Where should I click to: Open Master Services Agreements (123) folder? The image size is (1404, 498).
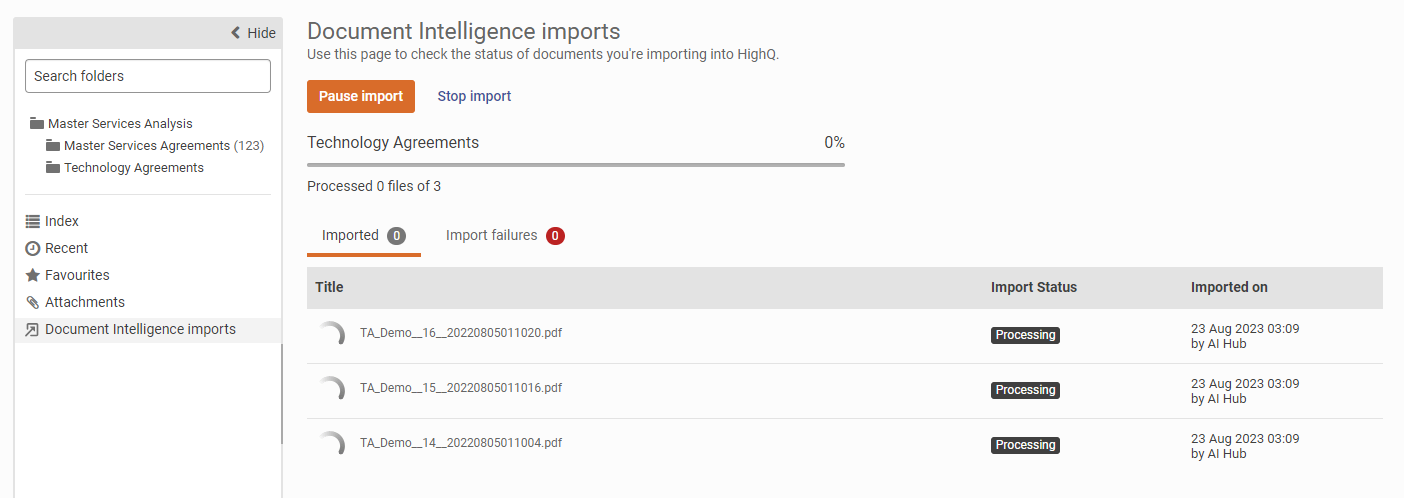pyautogui.click(x=146, y=145)
